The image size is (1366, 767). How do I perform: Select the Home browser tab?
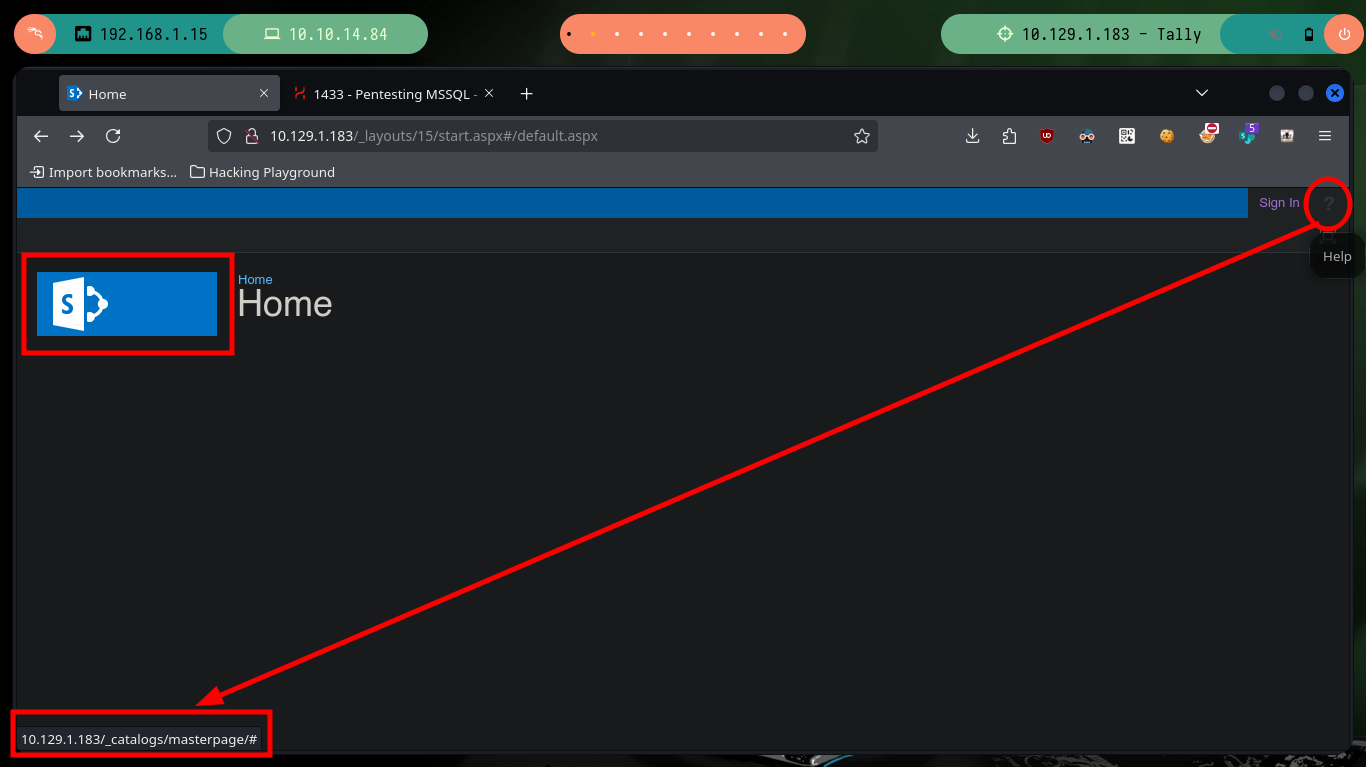(160, 94)
